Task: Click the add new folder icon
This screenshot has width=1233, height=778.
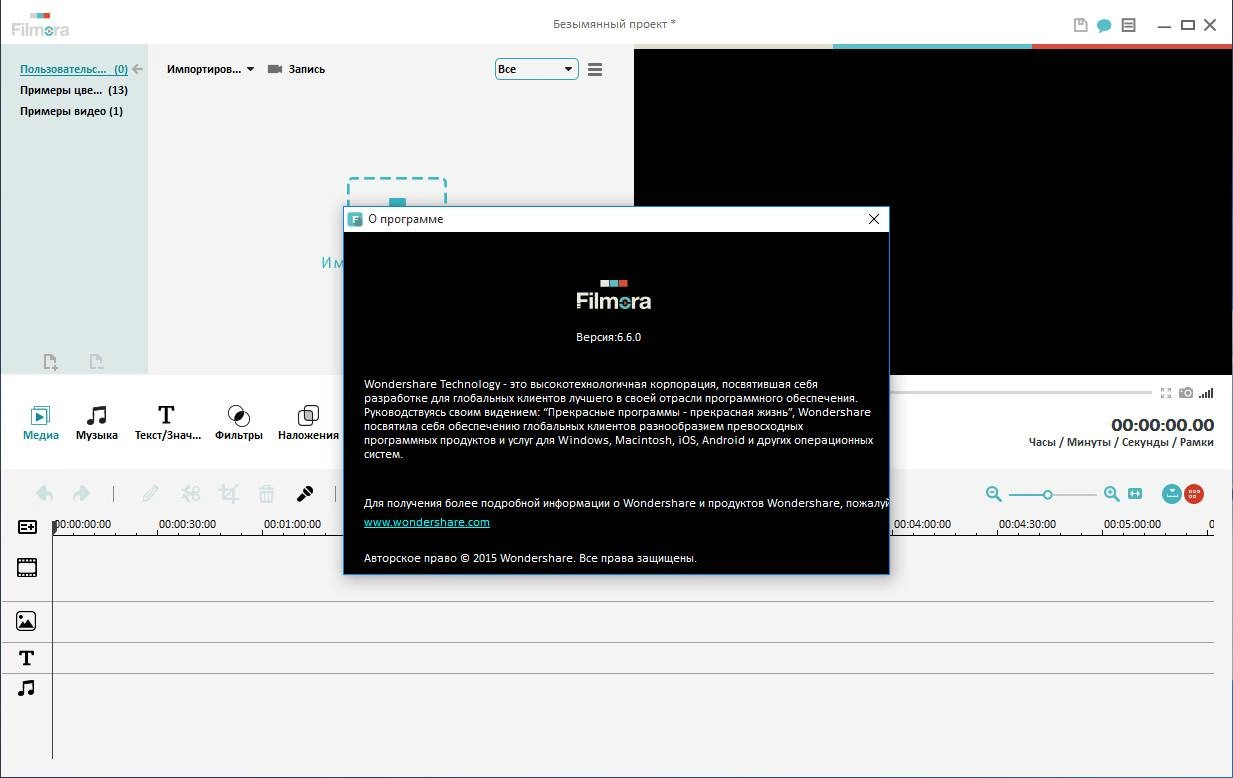Action: (51, 362)
